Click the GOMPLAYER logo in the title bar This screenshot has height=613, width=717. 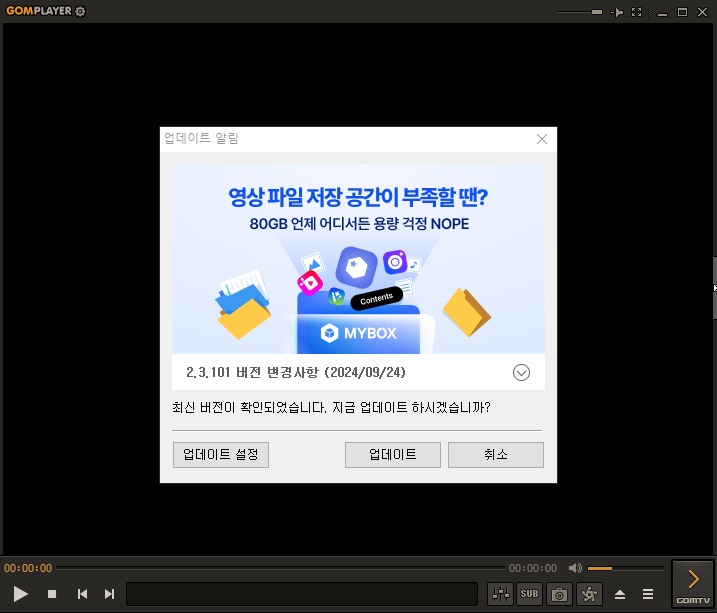[x=39, y=11]
